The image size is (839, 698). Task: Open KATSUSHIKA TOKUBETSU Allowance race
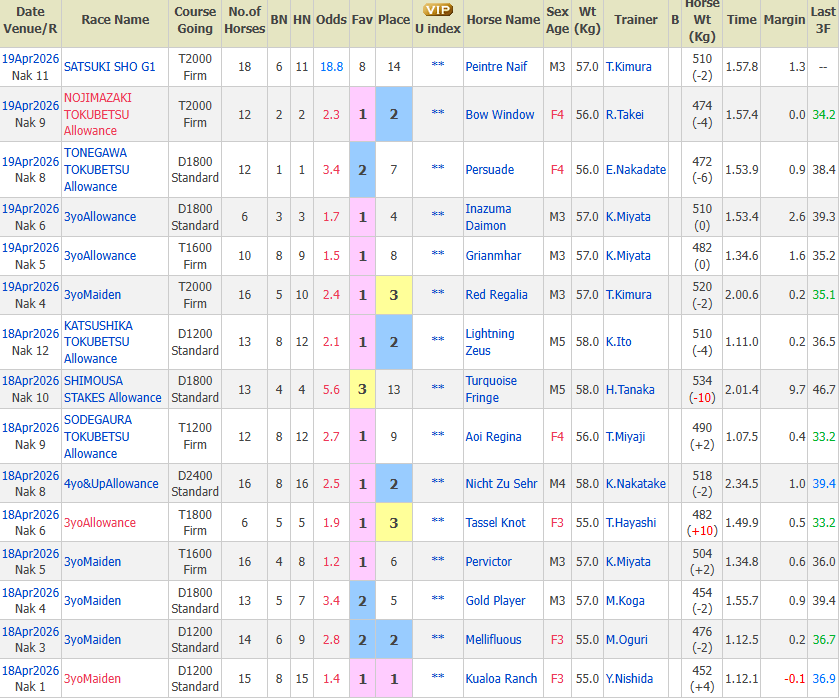(98, 342)
